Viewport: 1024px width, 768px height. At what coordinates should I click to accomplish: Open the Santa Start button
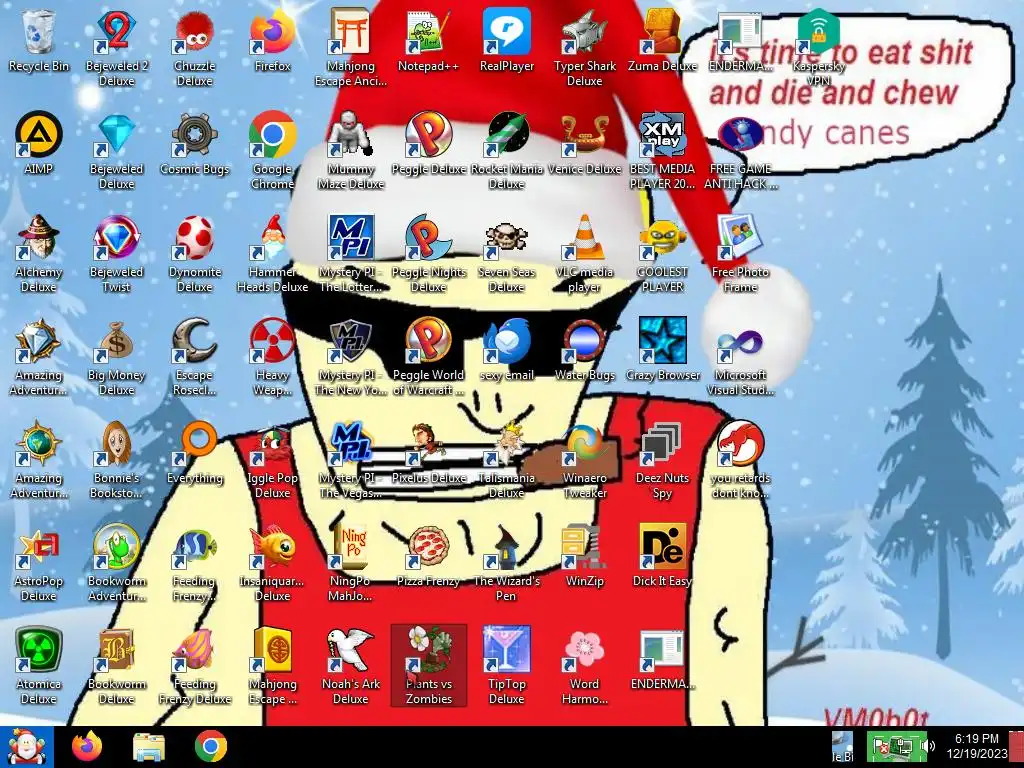pos(26,746)
